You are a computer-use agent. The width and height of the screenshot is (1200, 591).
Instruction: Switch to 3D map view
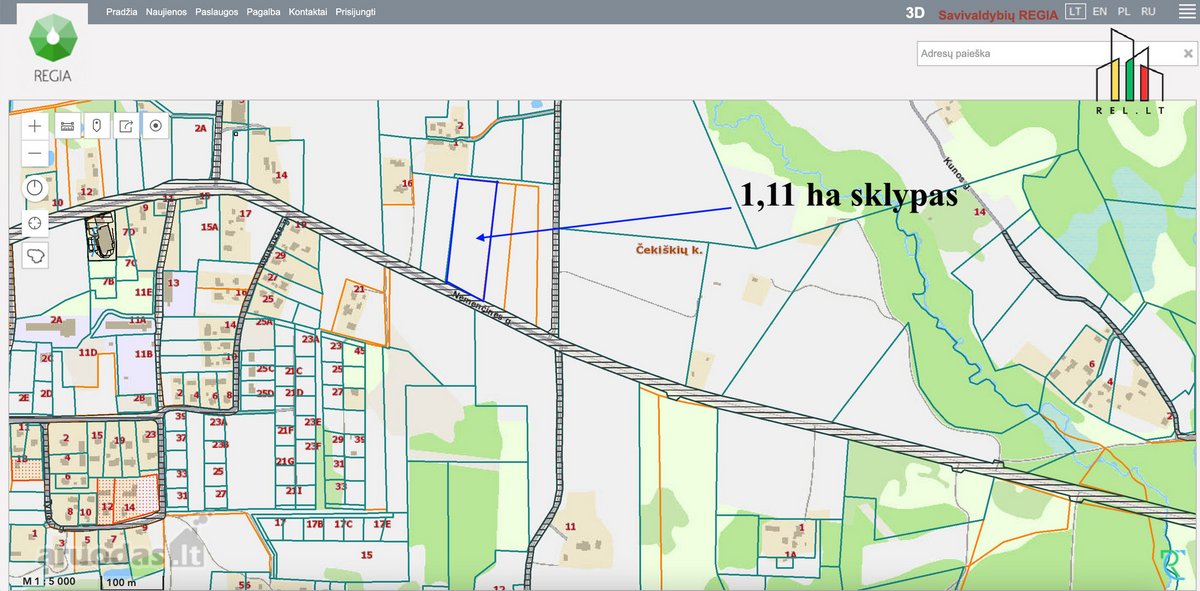pyautogui.click(x=914, y=13)
